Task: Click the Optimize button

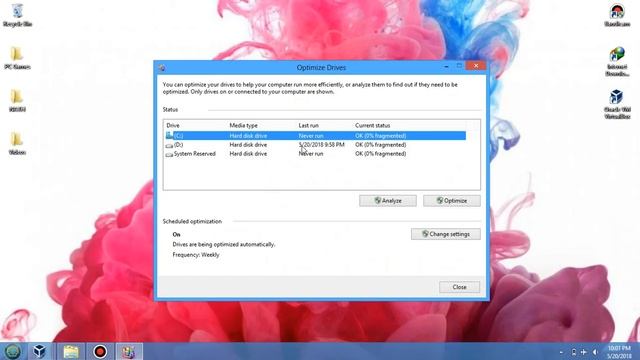Action: tap(451, 200)
